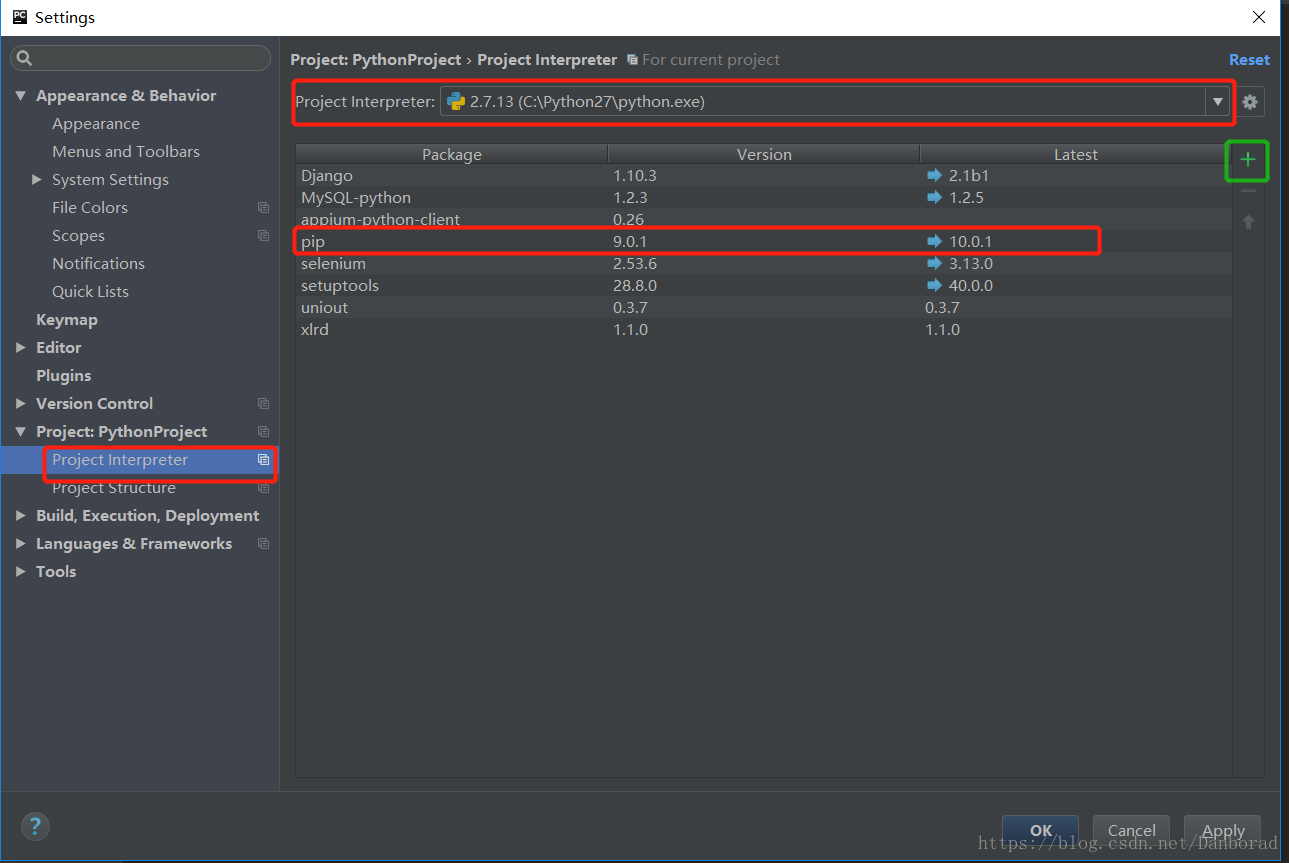The width and height of the screenshot is (1289, 863).
Task: Click the update arrow icon for selenium
Action: 934,263
